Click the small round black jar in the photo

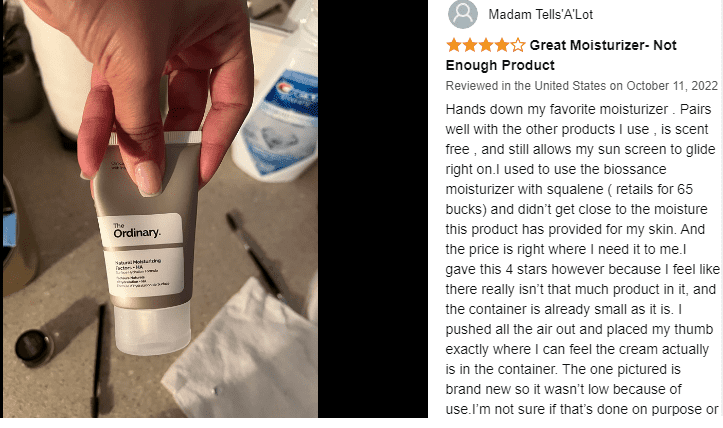click(x=34, y=345)
